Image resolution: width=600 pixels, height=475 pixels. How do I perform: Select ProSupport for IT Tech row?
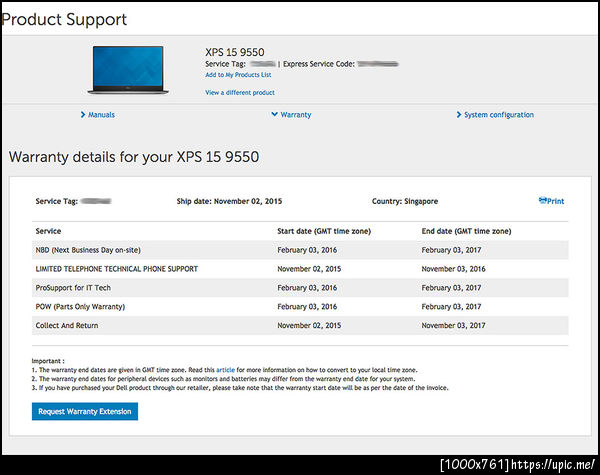300,288
